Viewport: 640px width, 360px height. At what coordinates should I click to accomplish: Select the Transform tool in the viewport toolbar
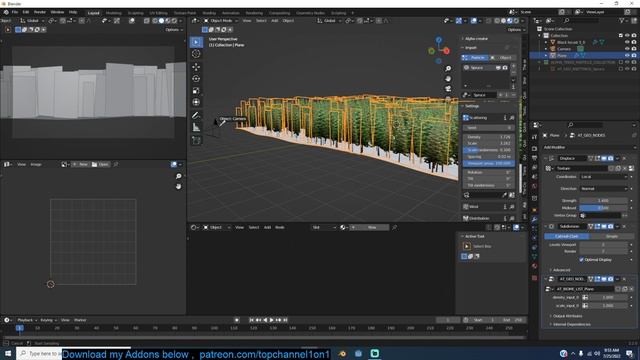pyautogui.click(x=196, y=102)
